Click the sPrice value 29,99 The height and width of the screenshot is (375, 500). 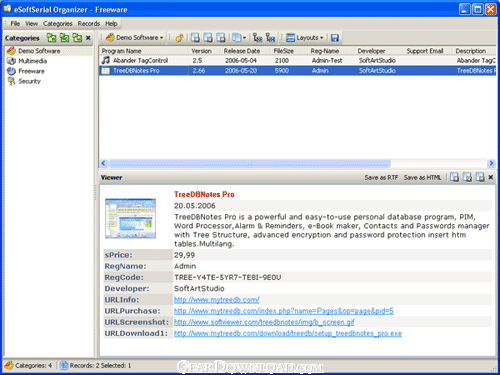tap(184, 255)
